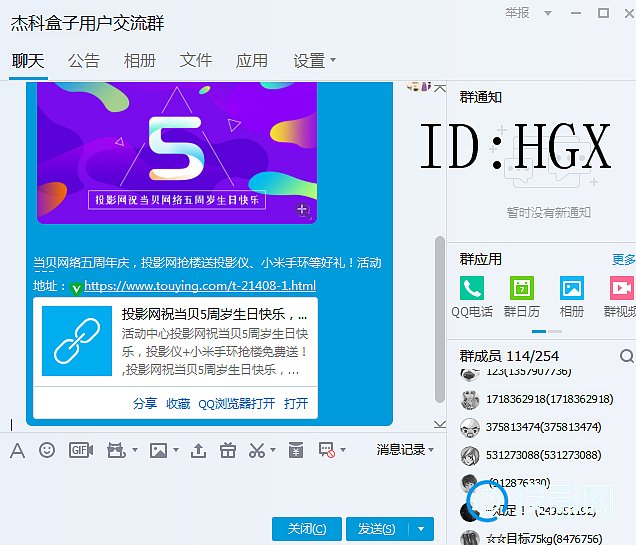Screen dimensions: 636x545
Task: Click group app page indicator dots
Action: (x=547, y=332)
